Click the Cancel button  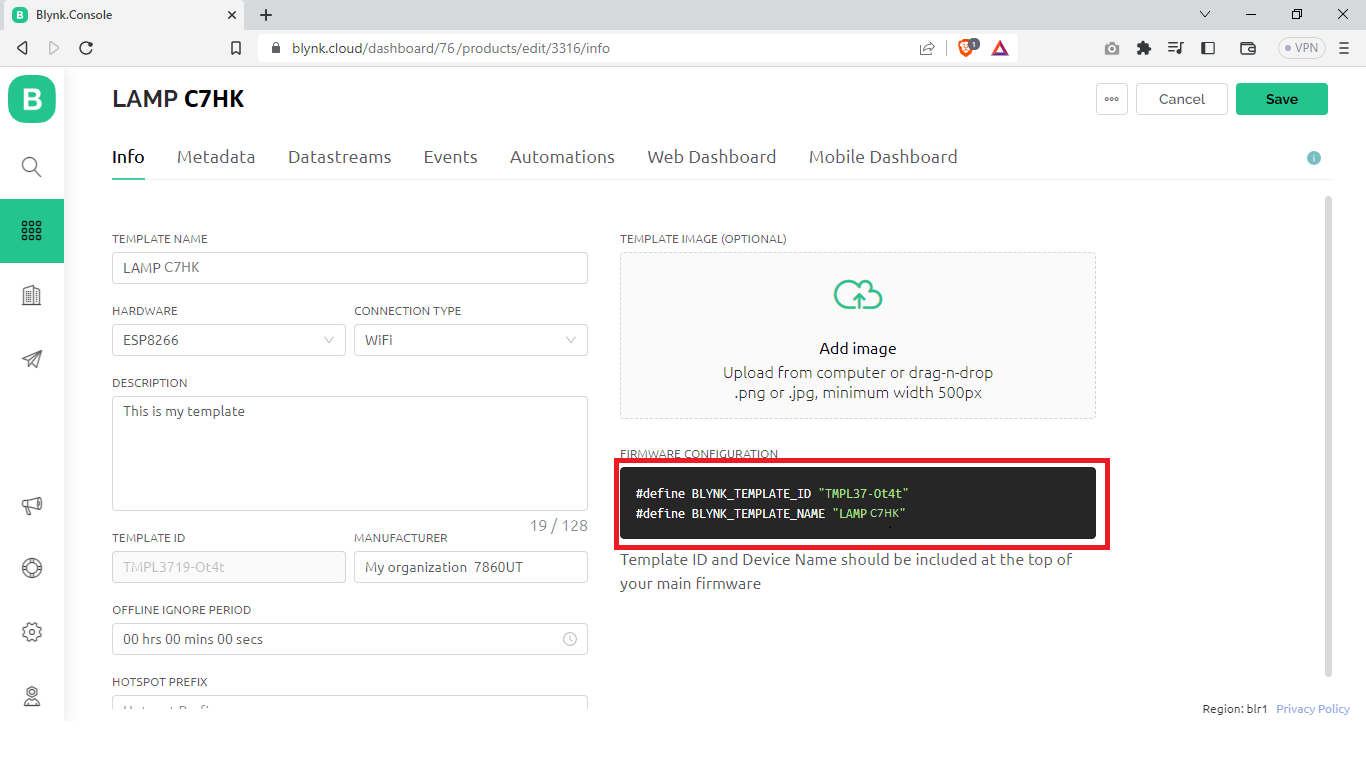1181,99
